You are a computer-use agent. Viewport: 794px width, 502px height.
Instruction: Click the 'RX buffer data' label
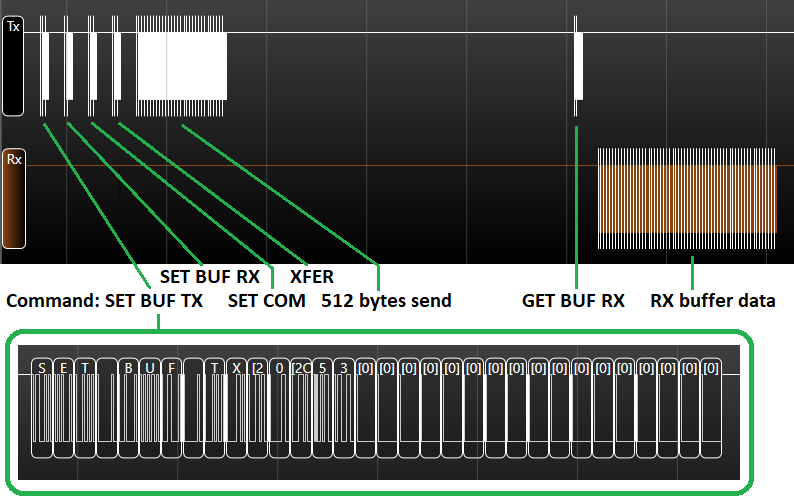pos(713,300)
